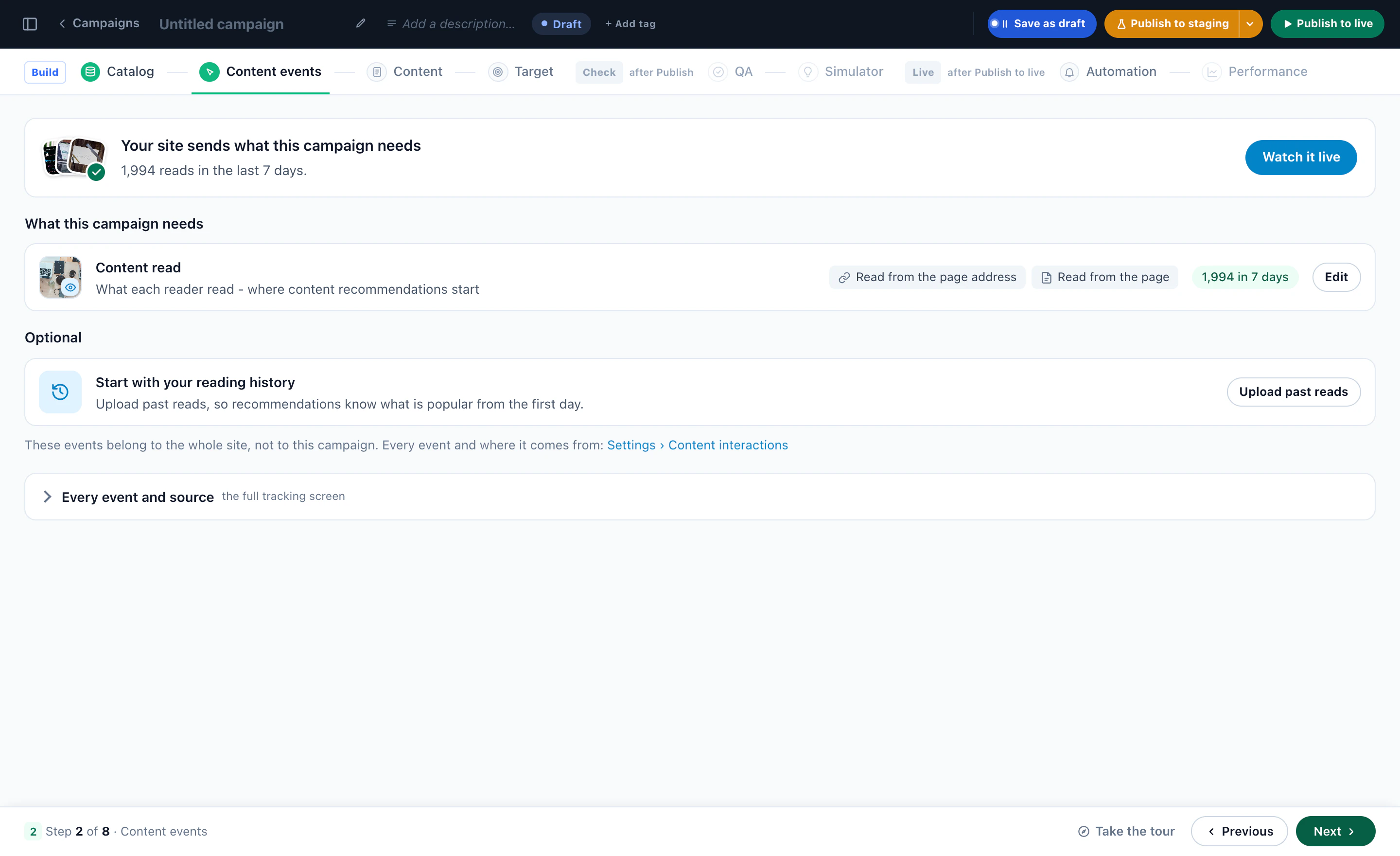Click Take the tour
Image resolution: width=1400 pixels, height=856 pixels.
[x=1126, y=832]
